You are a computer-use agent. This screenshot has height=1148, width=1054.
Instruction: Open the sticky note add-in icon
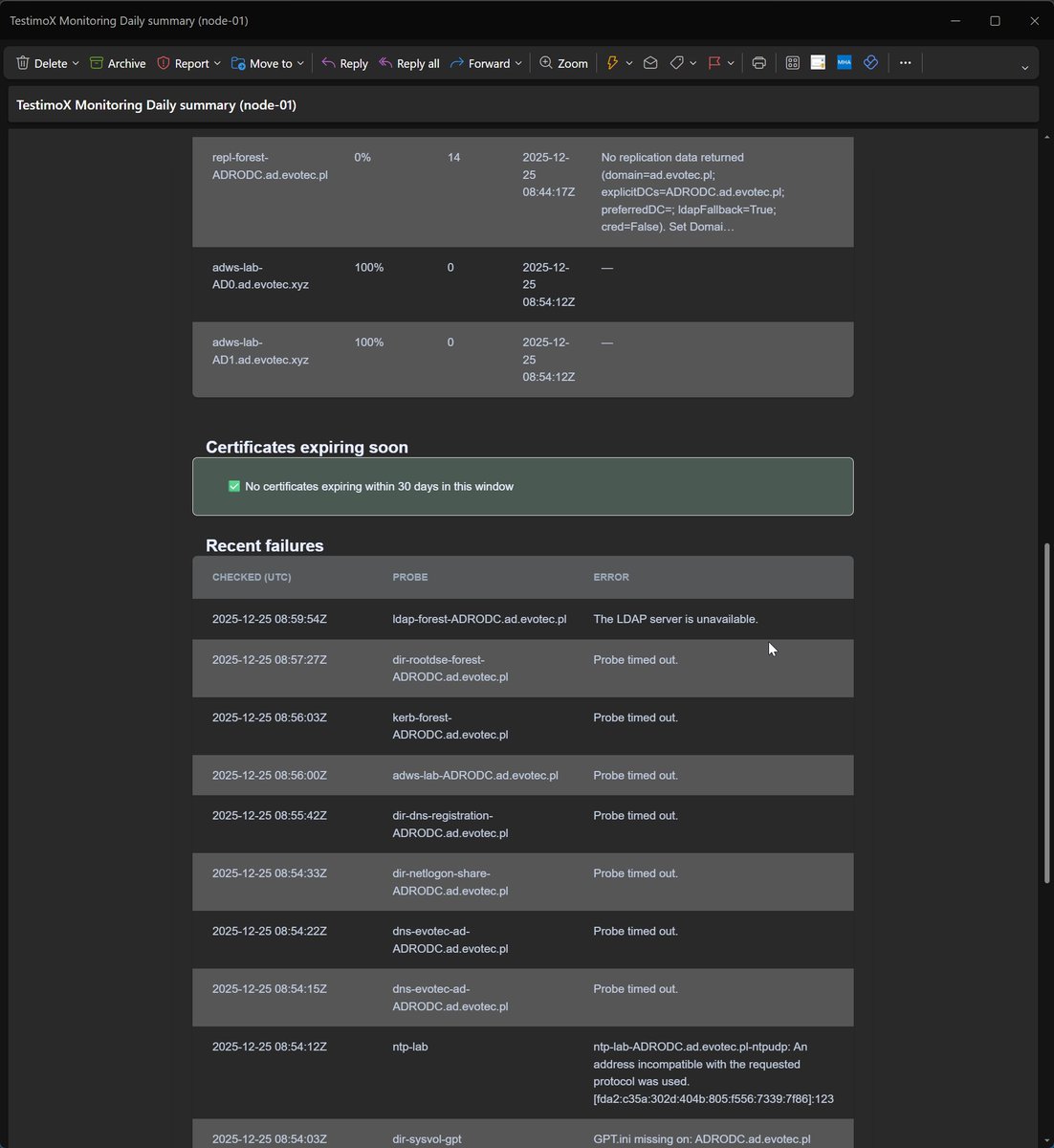[x=818, y=63]
